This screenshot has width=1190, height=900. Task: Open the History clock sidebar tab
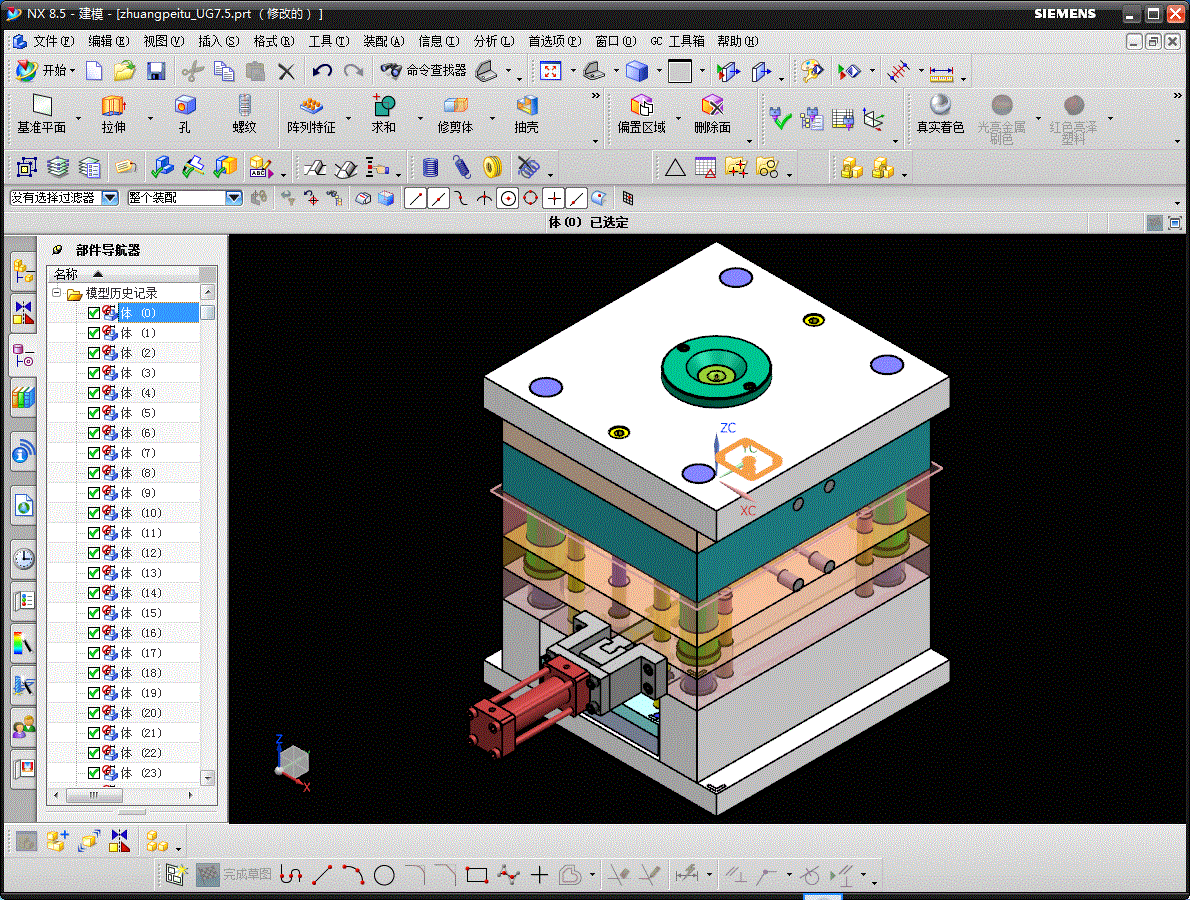[x=24, y=559]
